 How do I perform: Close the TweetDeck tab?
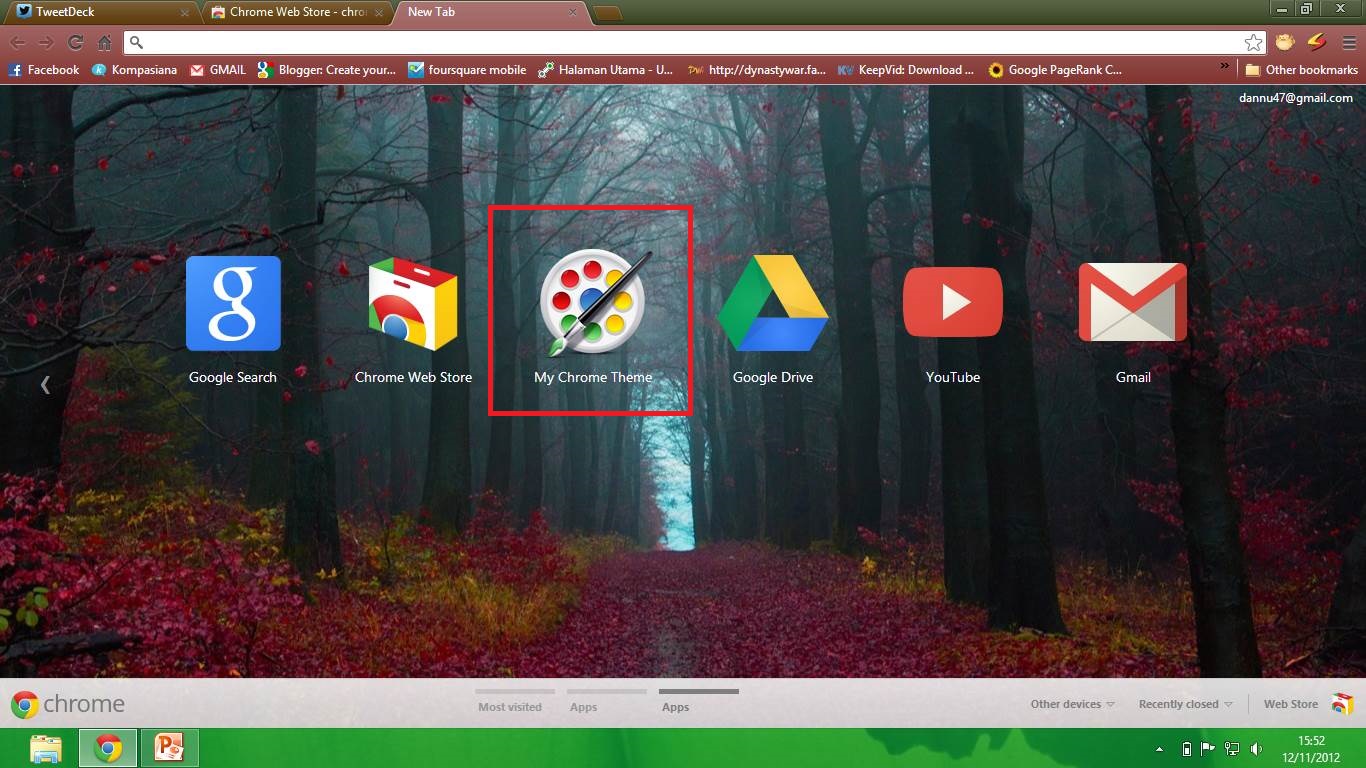pos(185,13)
